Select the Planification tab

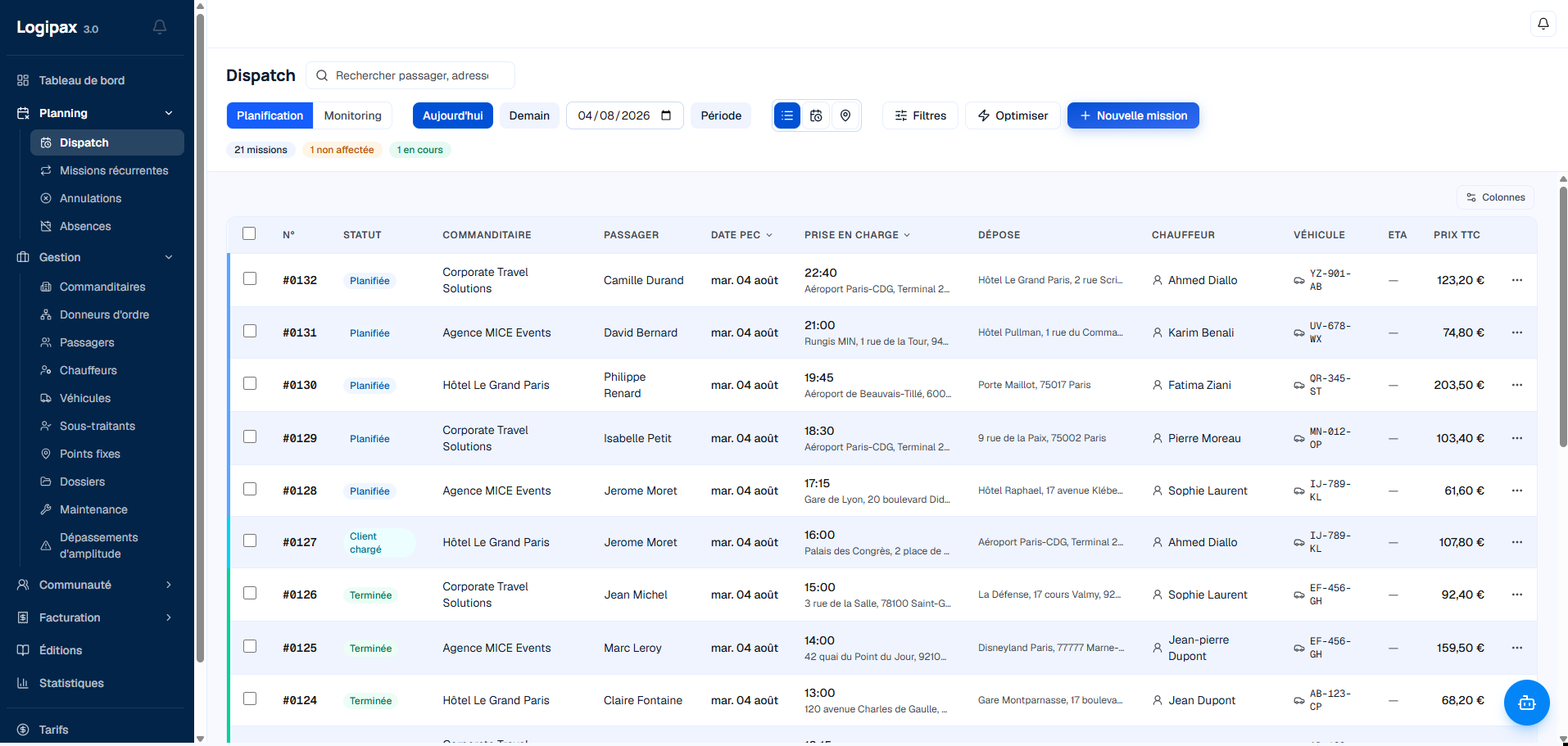pyautogui.click(x=270, y=115)
